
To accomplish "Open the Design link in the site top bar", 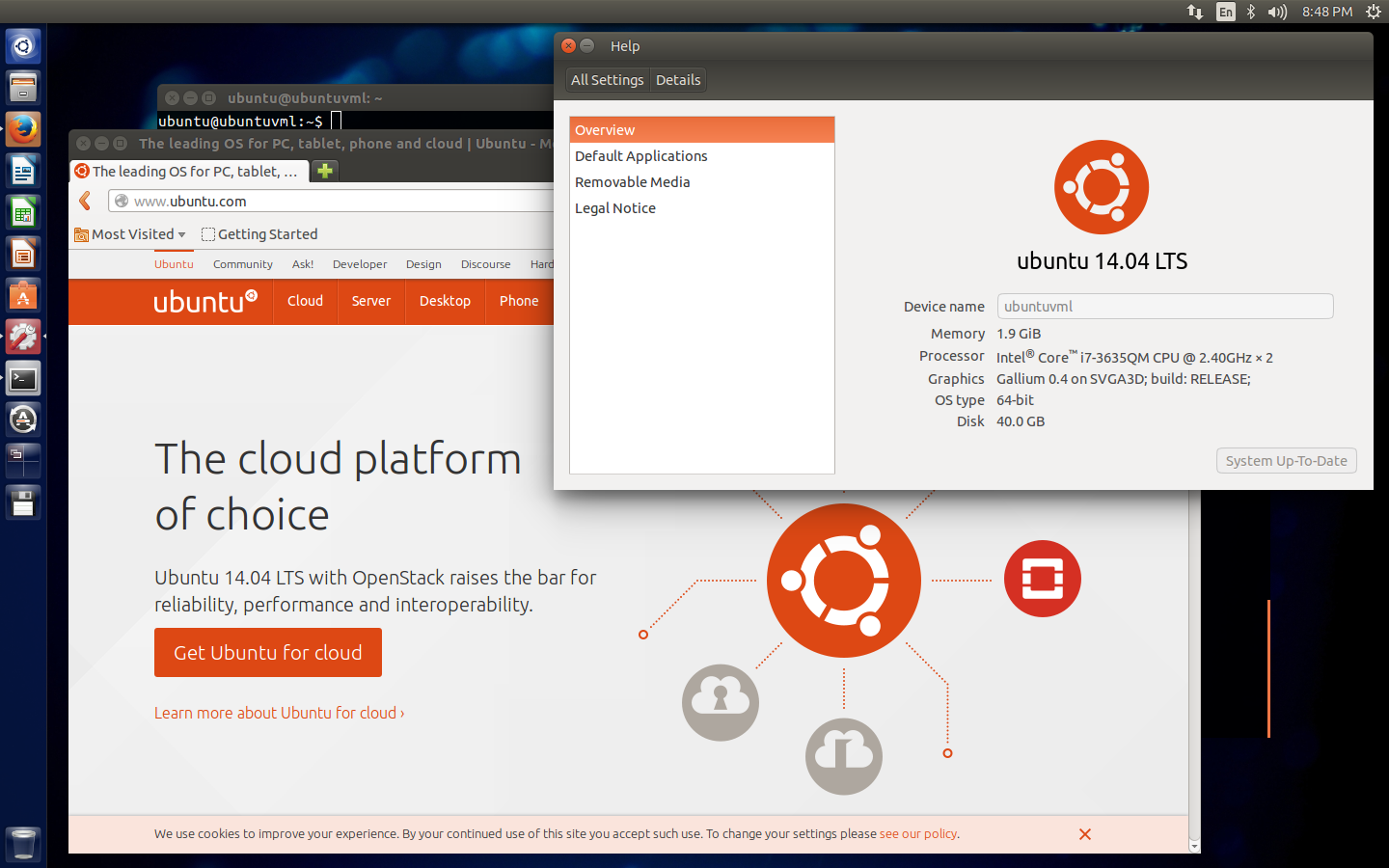I will tap(423, 264).
